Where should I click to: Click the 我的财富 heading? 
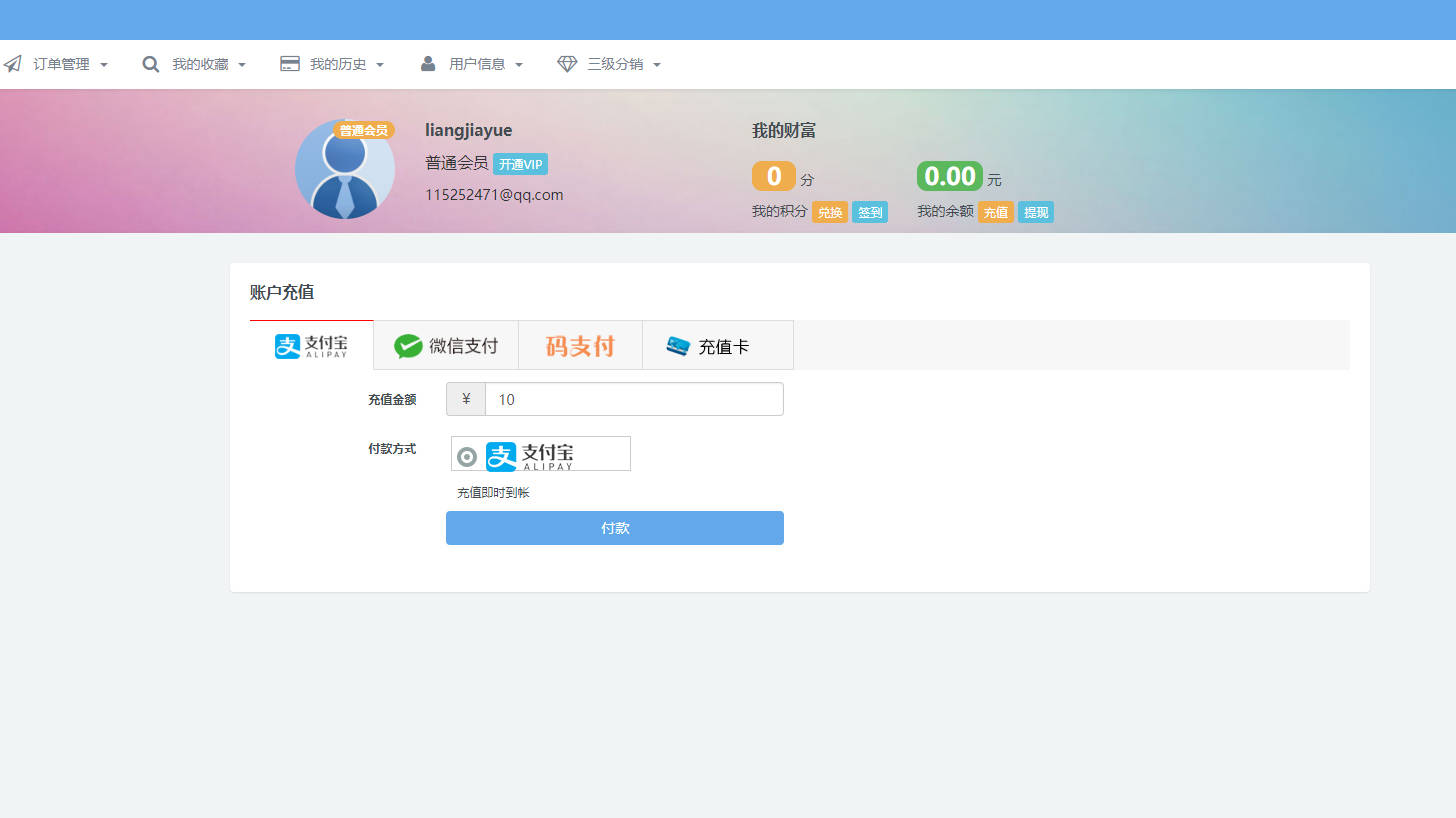tap(784, 131)
